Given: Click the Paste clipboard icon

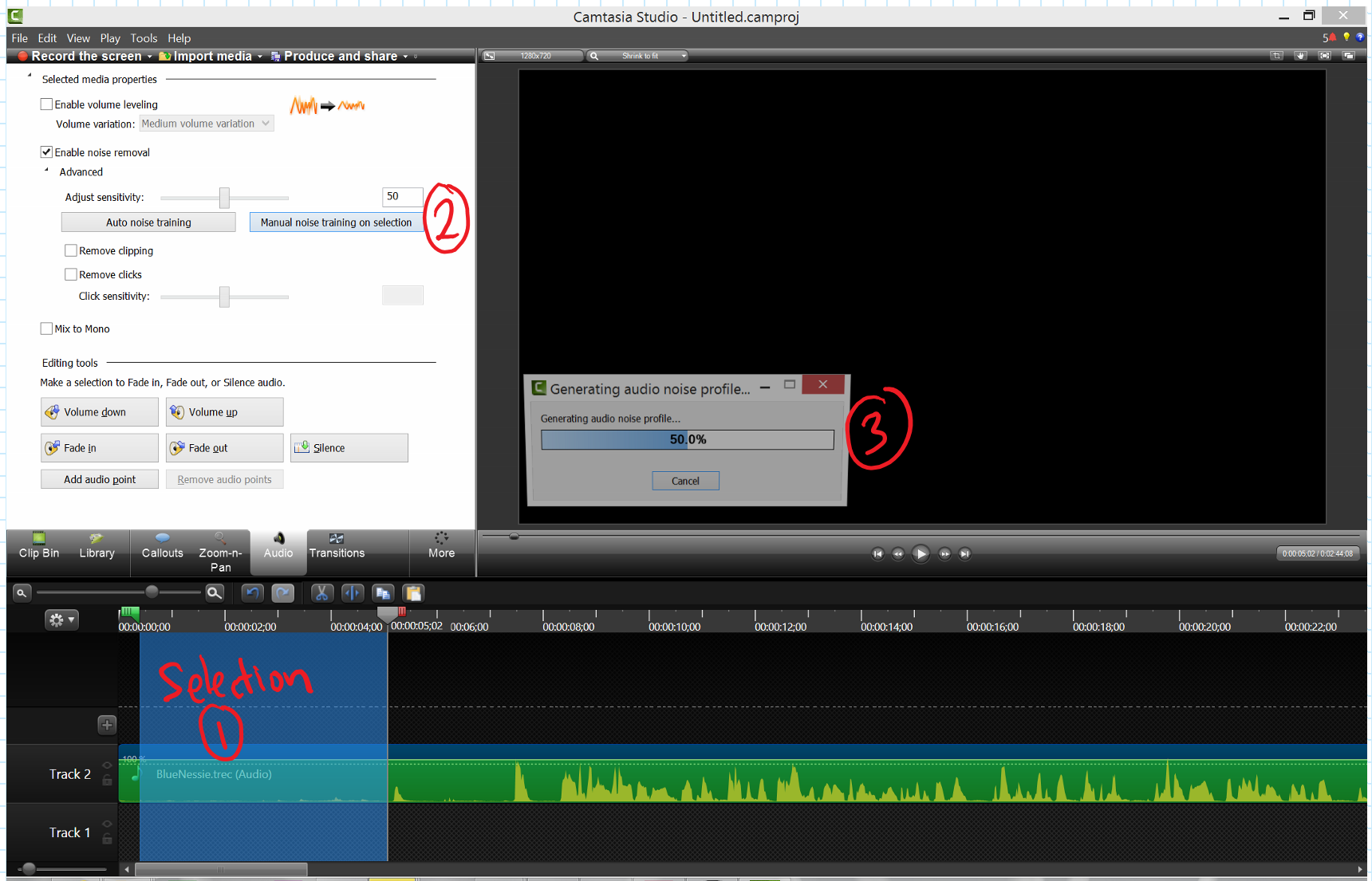Looking at the screenshot, I should [413, 593].
